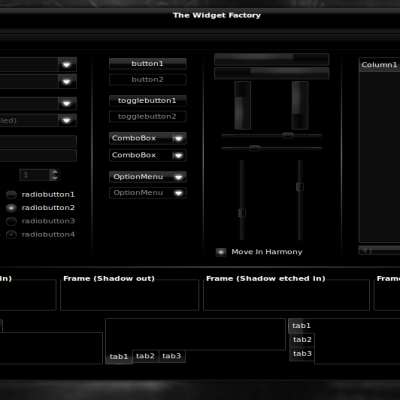Open the second ComboBox arrow
400x400 pixels.
click(179, 155)
